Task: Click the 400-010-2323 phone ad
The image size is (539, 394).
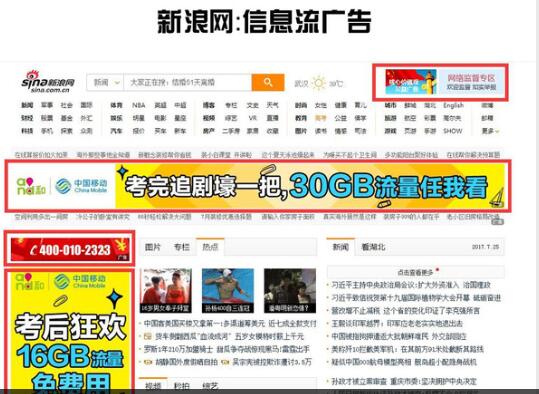Action: (70, 249)
